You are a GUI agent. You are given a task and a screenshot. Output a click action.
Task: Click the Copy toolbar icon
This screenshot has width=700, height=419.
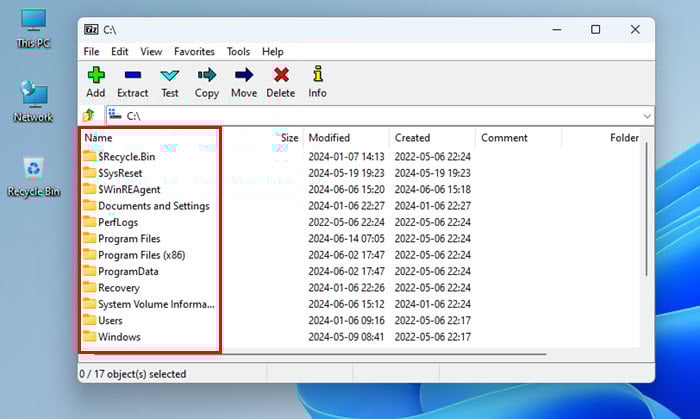tap(207, 75)
